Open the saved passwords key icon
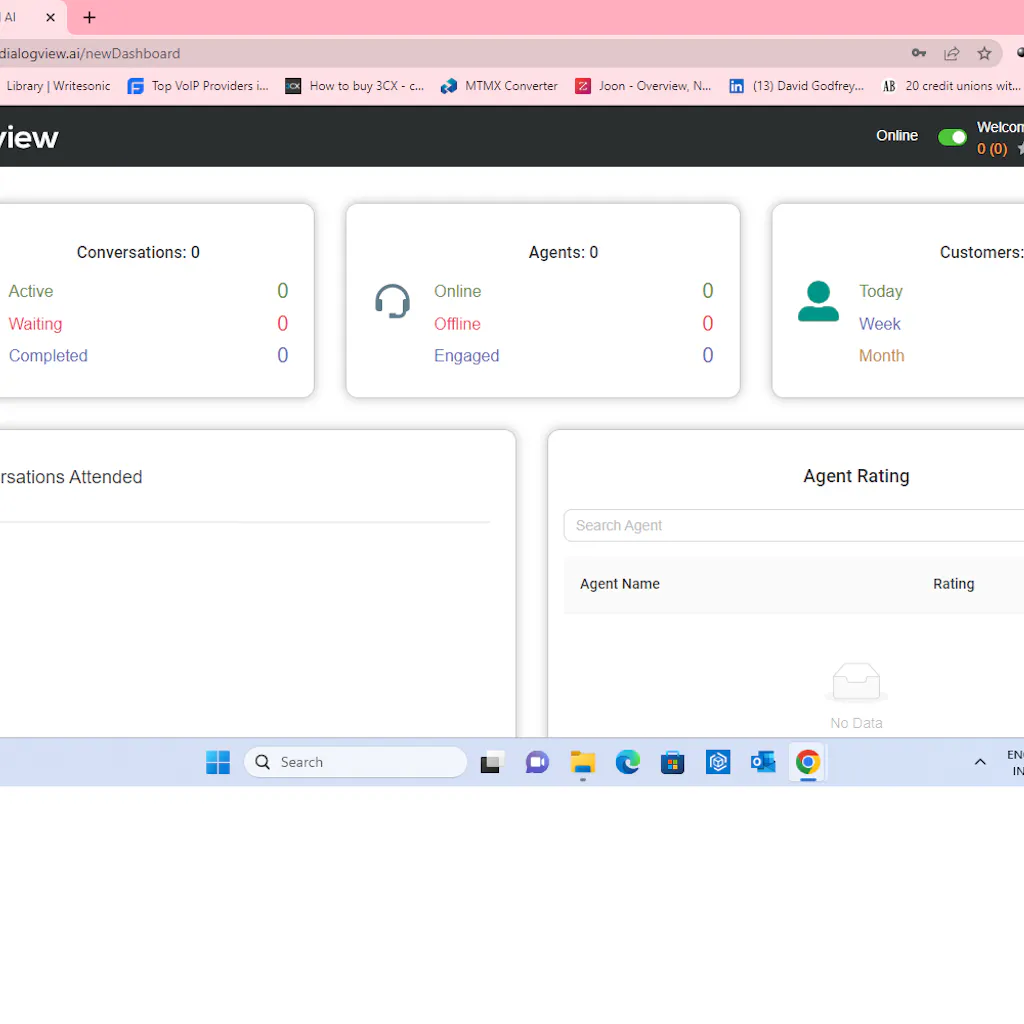 [x=918, y=53]
